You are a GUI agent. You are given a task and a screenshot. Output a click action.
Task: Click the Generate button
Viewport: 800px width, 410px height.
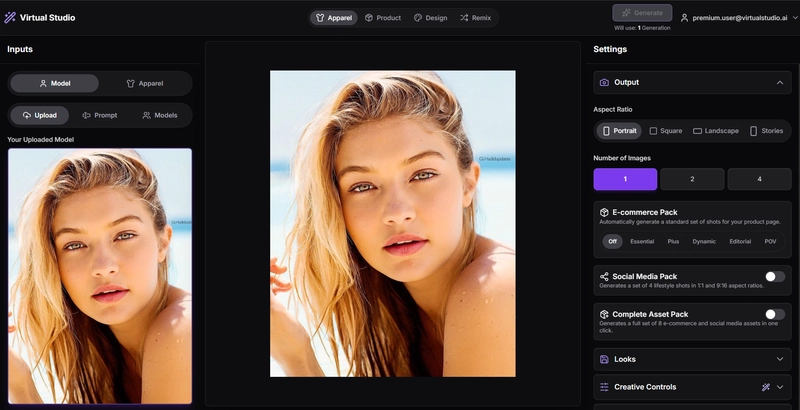click(x=642, y=13)
